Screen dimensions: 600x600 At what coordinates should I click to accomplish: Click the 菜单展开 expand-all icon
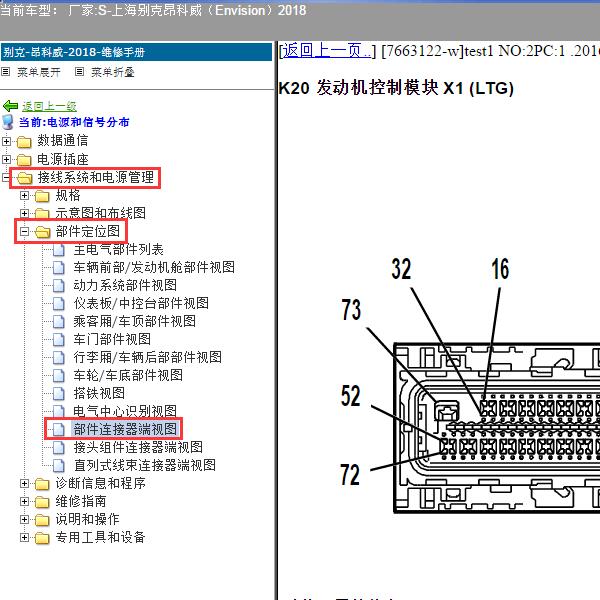pyautogui.click(x=5, y=72)
